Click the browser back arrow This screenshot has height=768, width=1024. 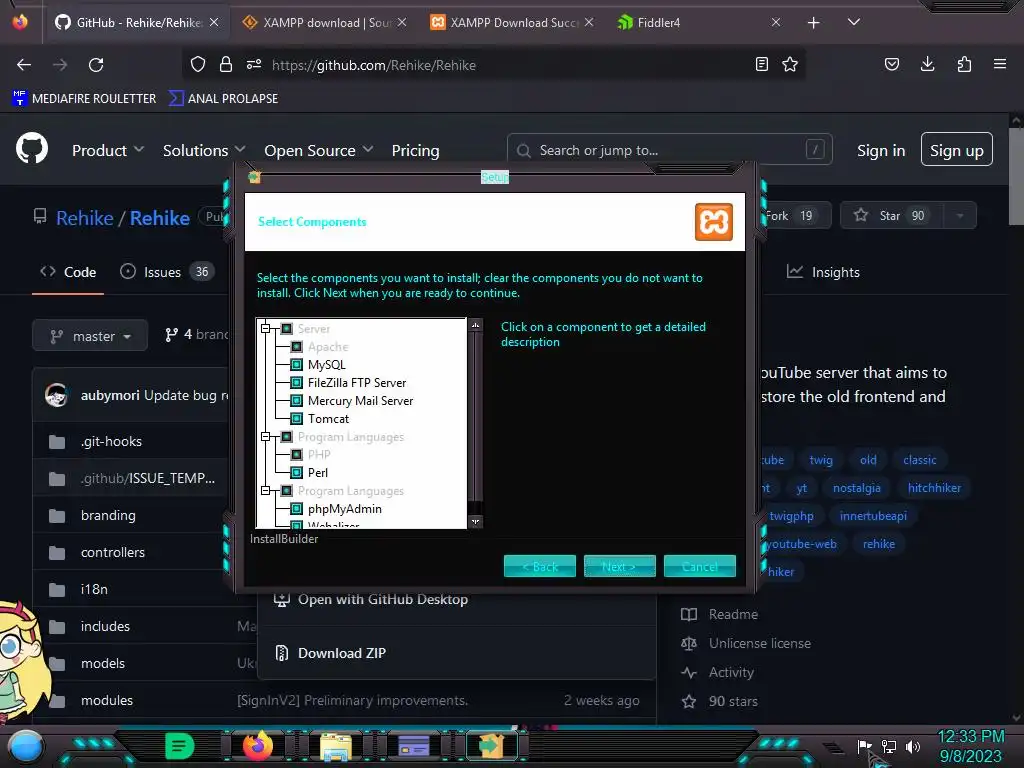pos(24,65)
